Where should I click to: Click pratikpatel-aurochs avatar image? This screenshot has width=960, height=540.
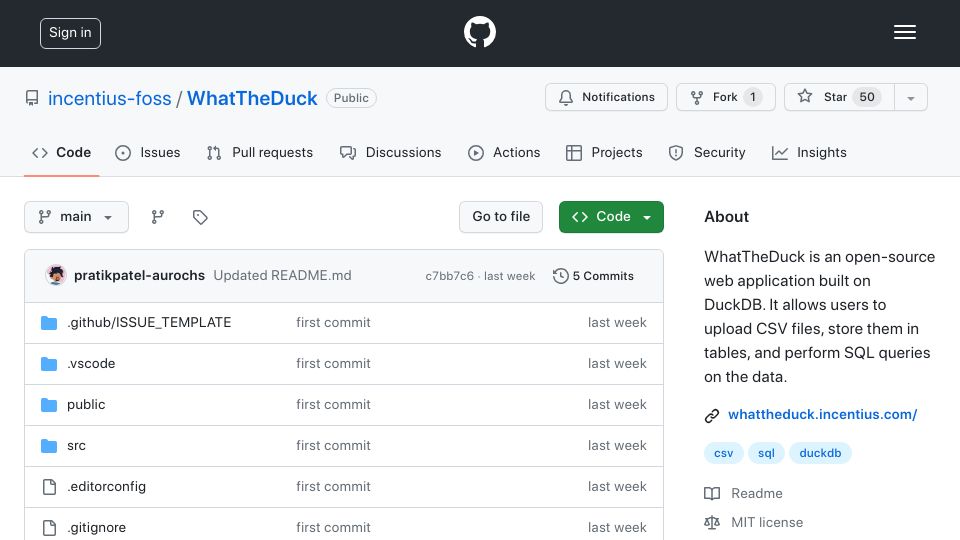tap(56, 276)
